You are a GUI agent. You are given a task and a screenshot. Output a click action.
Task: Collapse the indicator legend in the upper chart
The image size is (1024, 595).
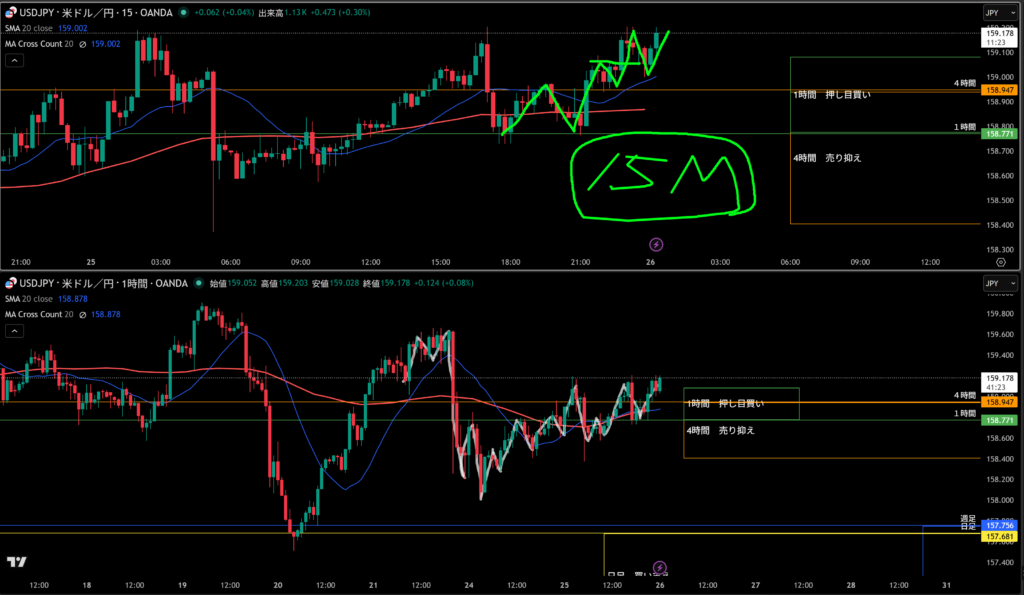click(x=14, y=60)
